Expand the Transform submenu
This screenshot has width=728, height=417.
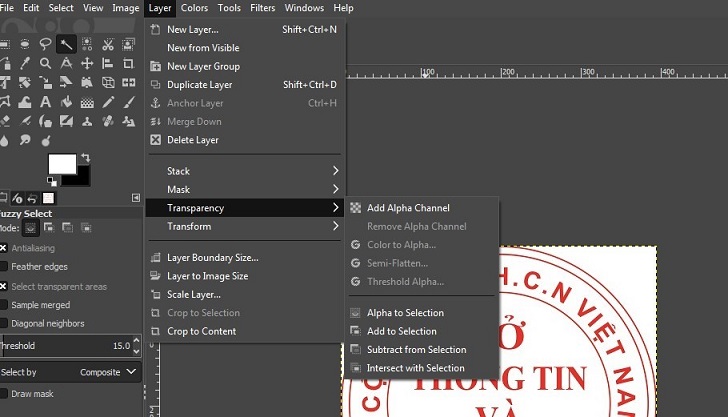pos(245,227)
